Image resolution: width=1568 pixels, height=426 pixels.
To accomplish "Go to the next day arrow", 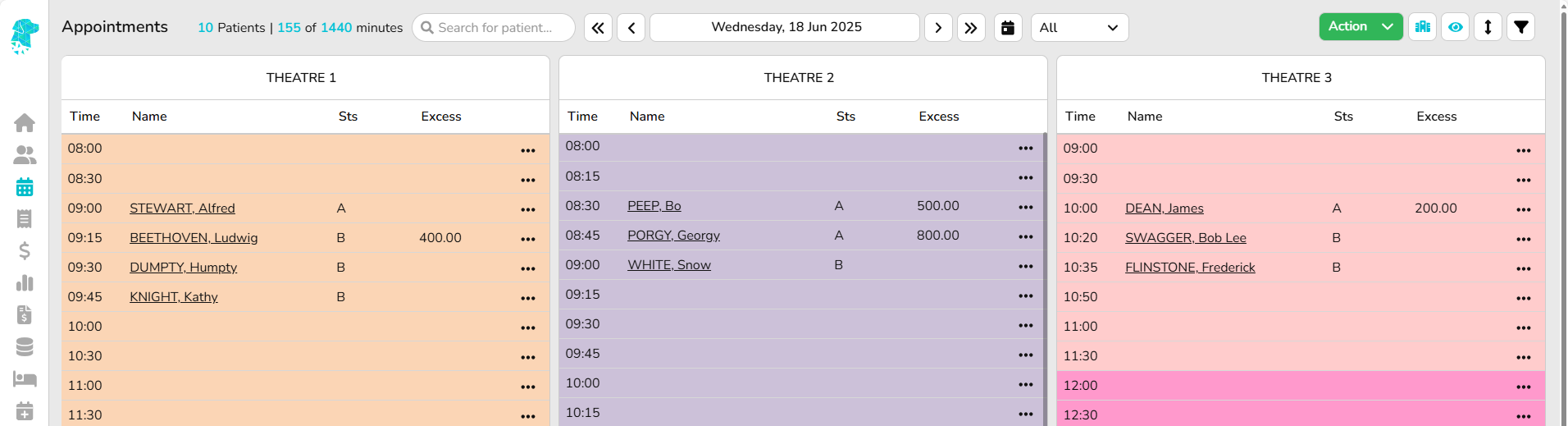I will pyautogui.click(x=938, y=28).
